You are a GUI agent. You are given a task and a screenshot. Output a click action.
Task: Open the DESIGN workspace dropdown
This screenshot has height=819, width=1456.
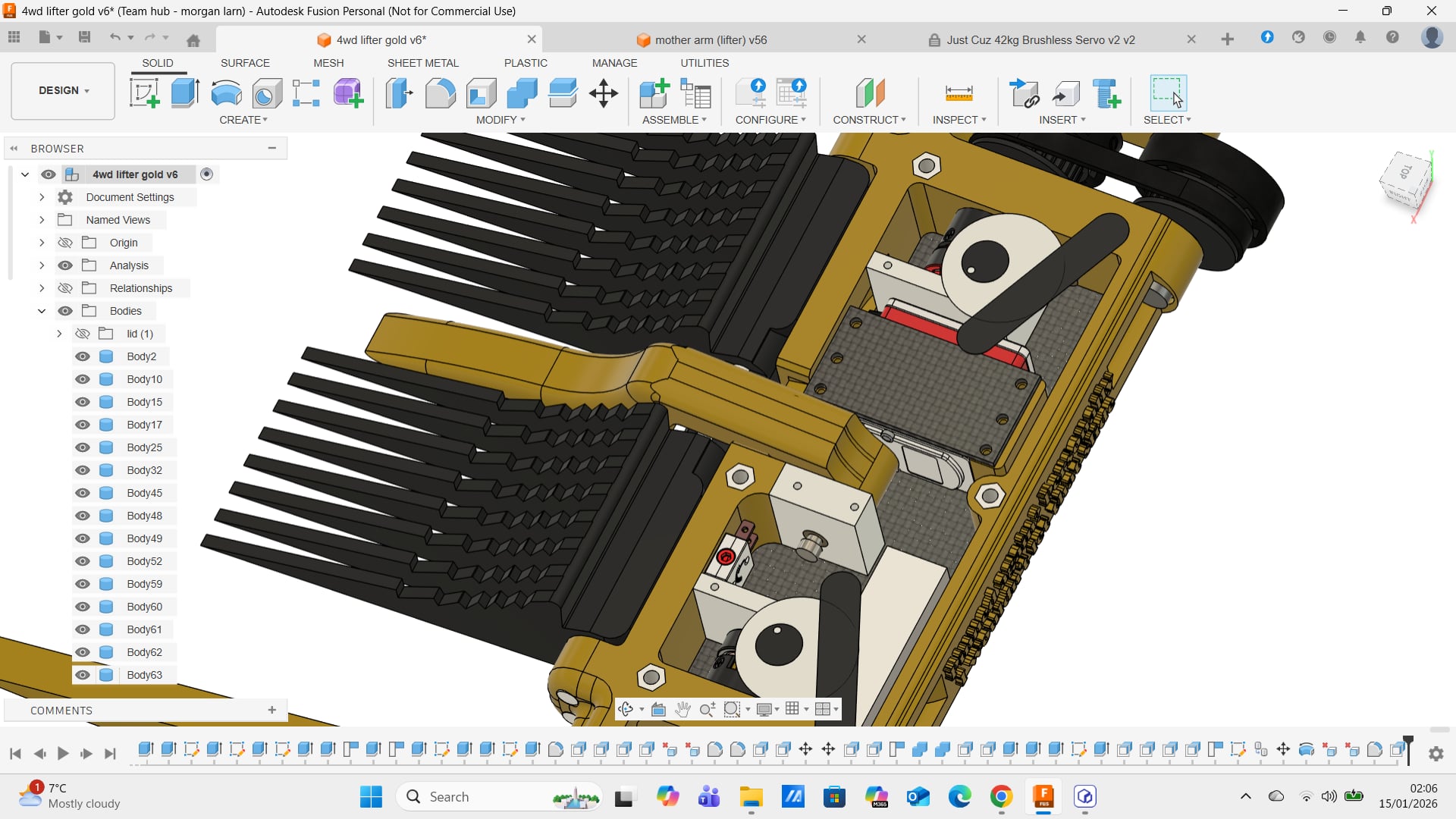pyautogui.click(x=64, y=90)
